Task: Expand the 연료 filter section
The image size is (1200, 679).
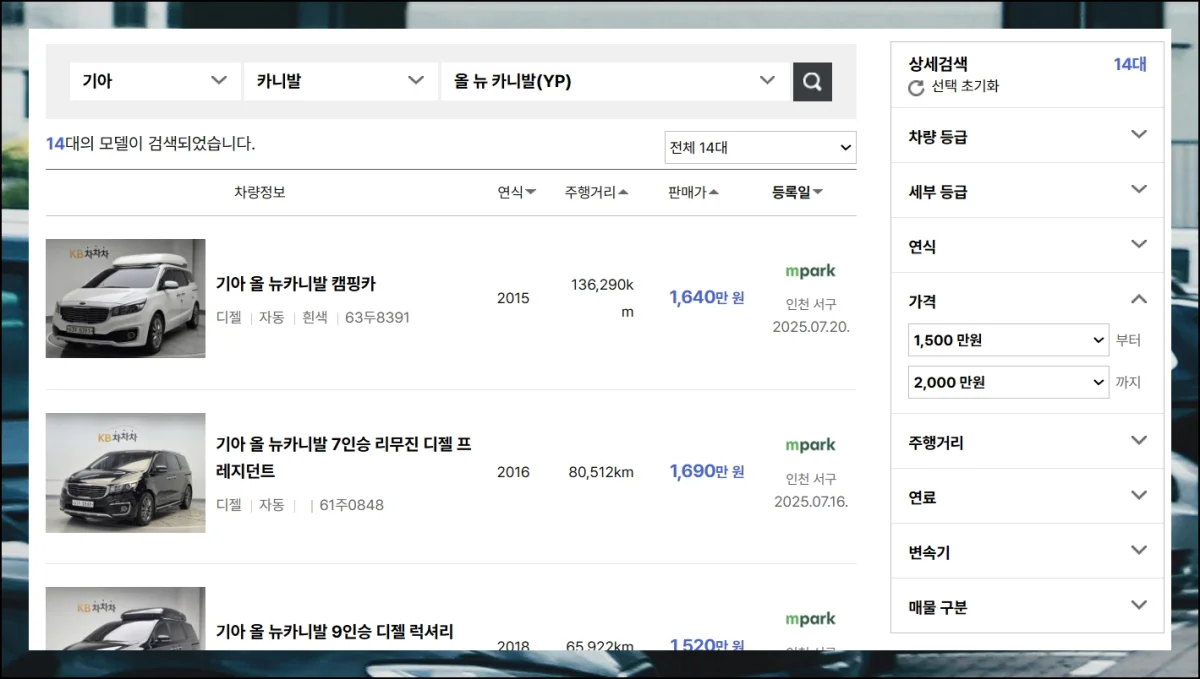Action: tap(1027, 496)
